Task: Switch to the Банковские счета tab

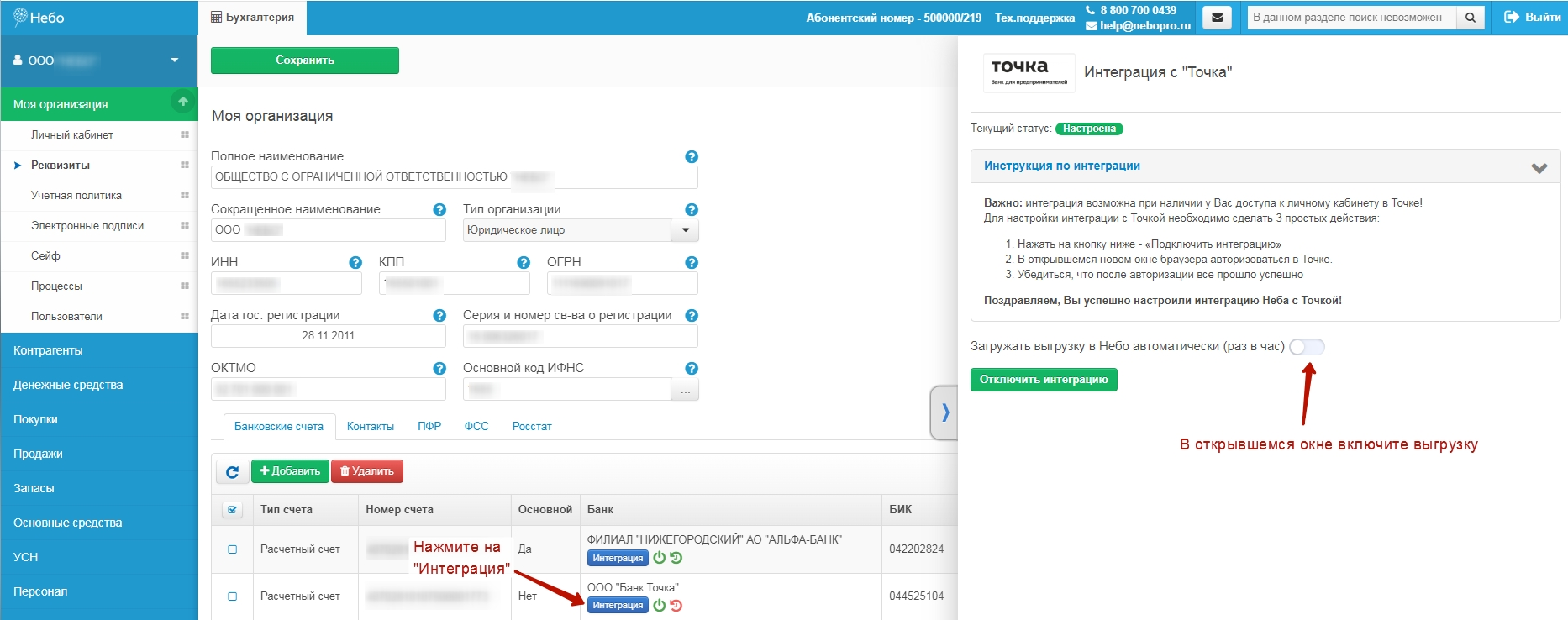Action: pyautogui.click(x=279, y=427)
